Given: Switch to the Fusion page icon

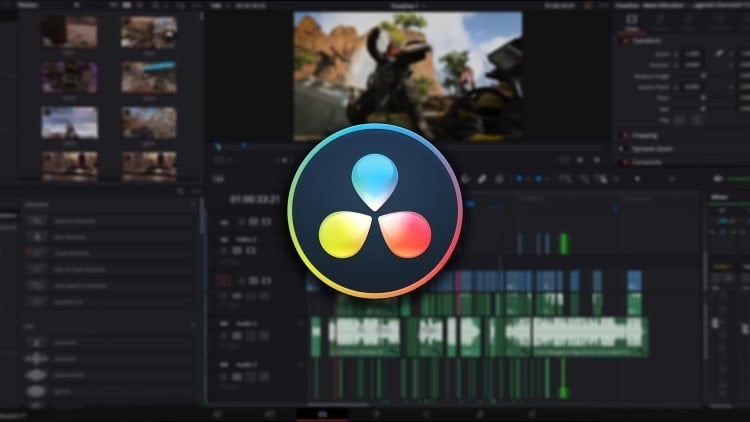Looking at the screenshot, I should [x=376, y=413].
